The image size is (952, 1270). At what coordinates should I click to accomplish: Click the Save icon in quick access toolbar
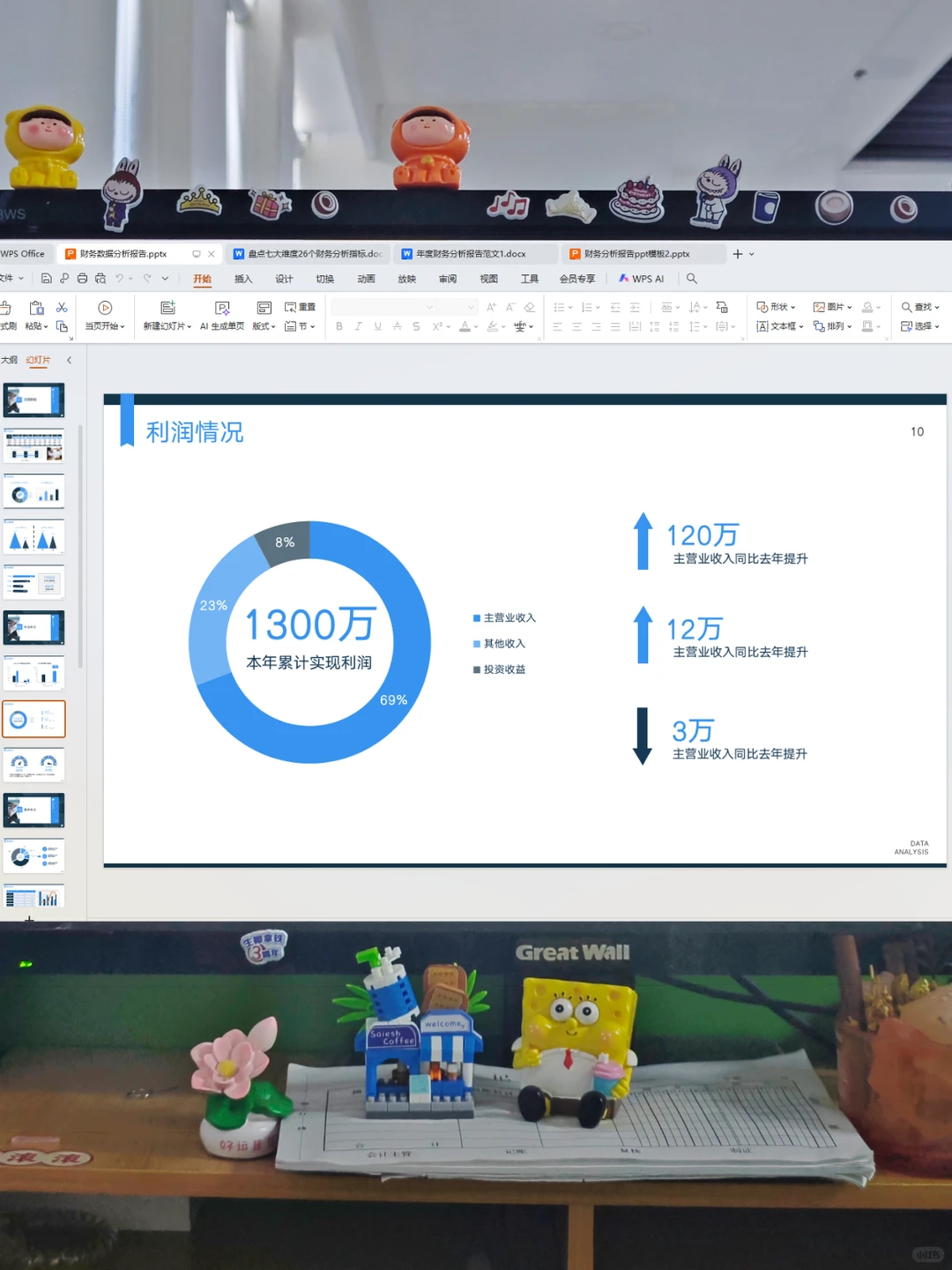click(47, 279)
